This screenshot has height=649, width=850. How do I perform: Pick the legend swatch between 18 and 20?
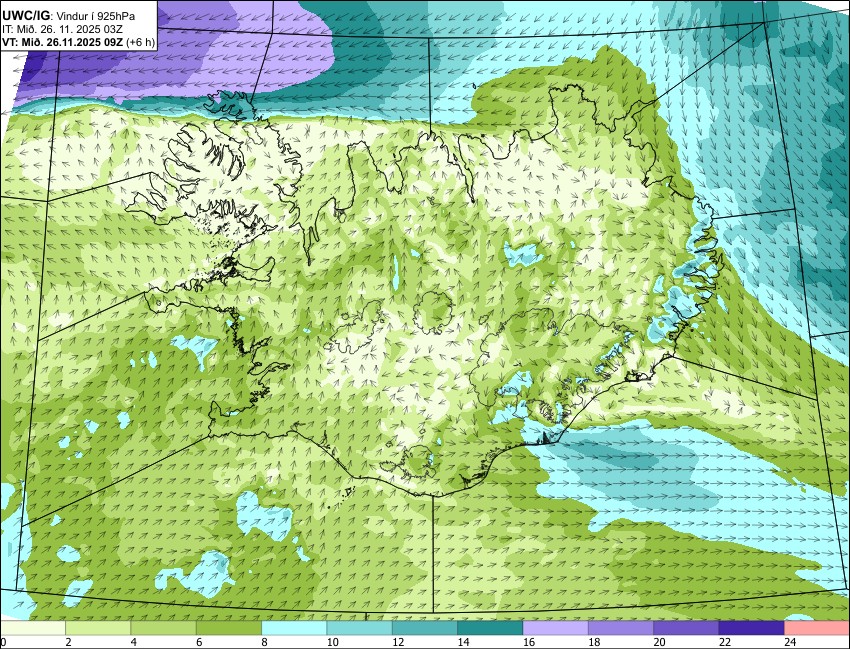[x=621, y=628]
